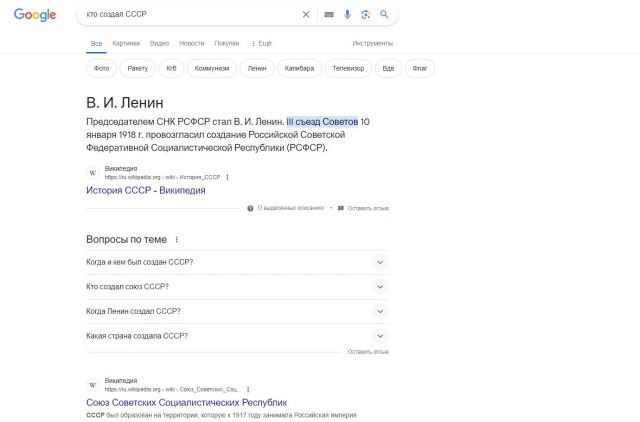Select the 'Вдв' filter chip

pyautogui.click(x=388, y=68)
